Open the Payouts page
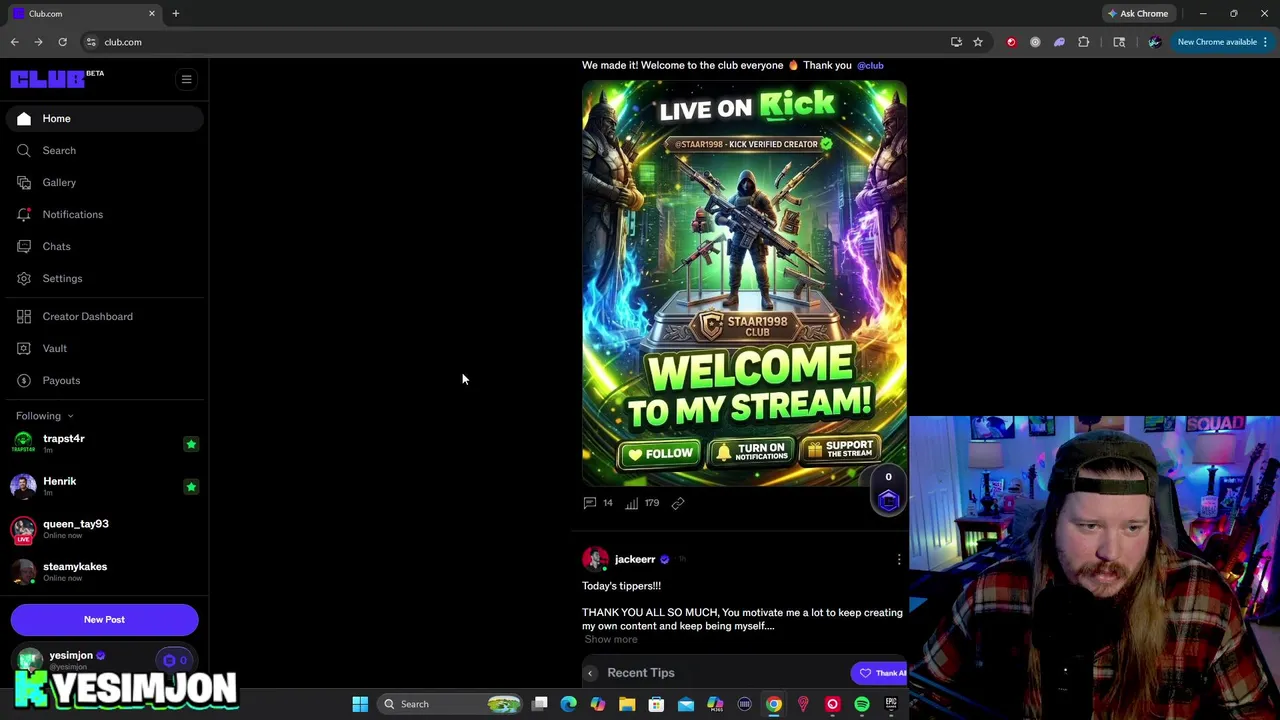Viewport: 1280px width, 720px height. 104,380
